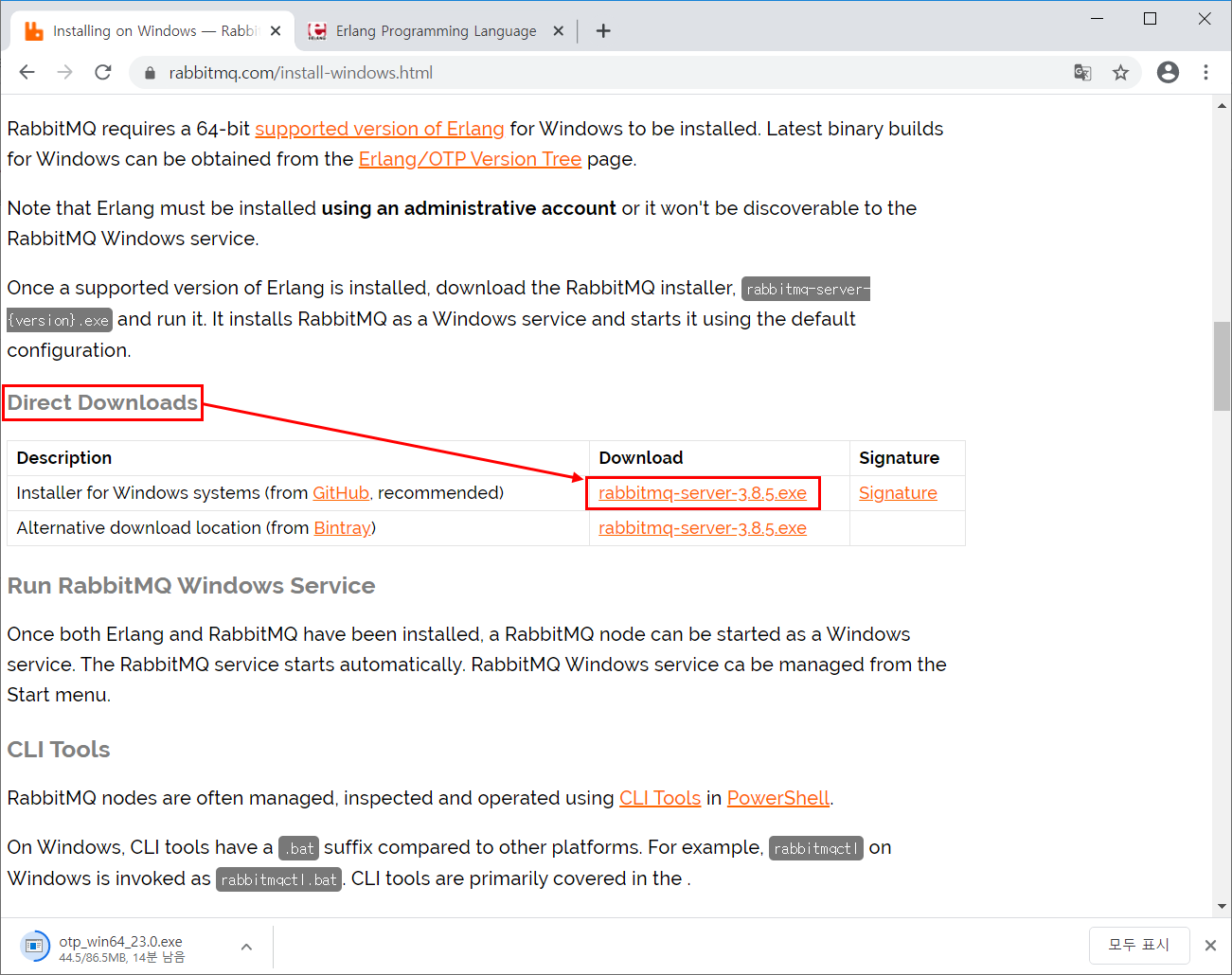View site security lock information

click(149, 73)
